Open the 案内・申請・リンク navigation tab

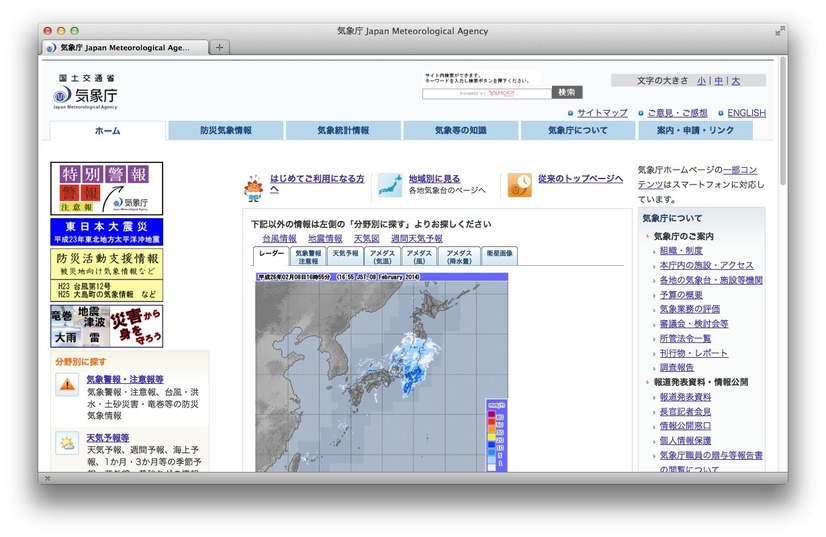click(695, 130)
